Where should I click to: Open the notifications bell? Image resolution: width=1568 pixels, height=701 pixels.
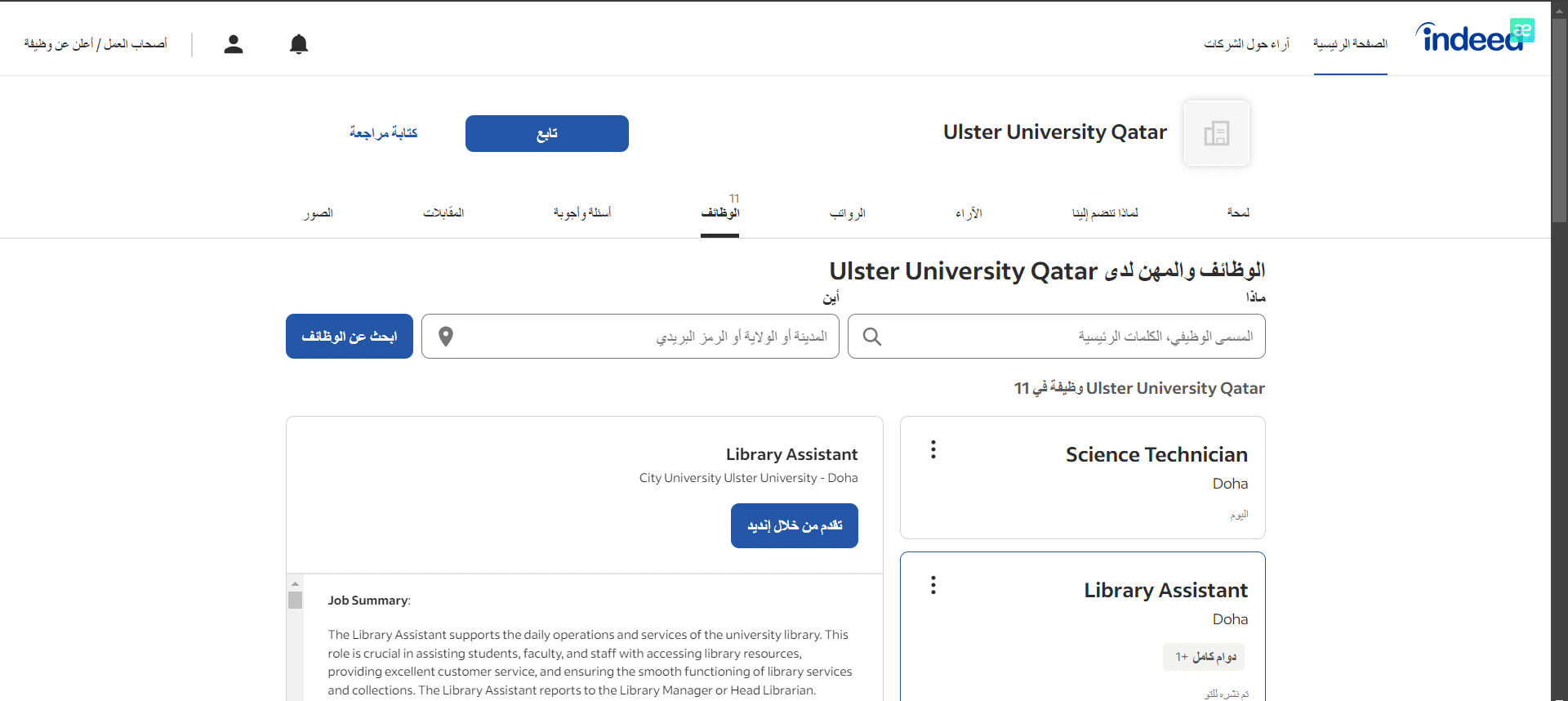(299, 44)
